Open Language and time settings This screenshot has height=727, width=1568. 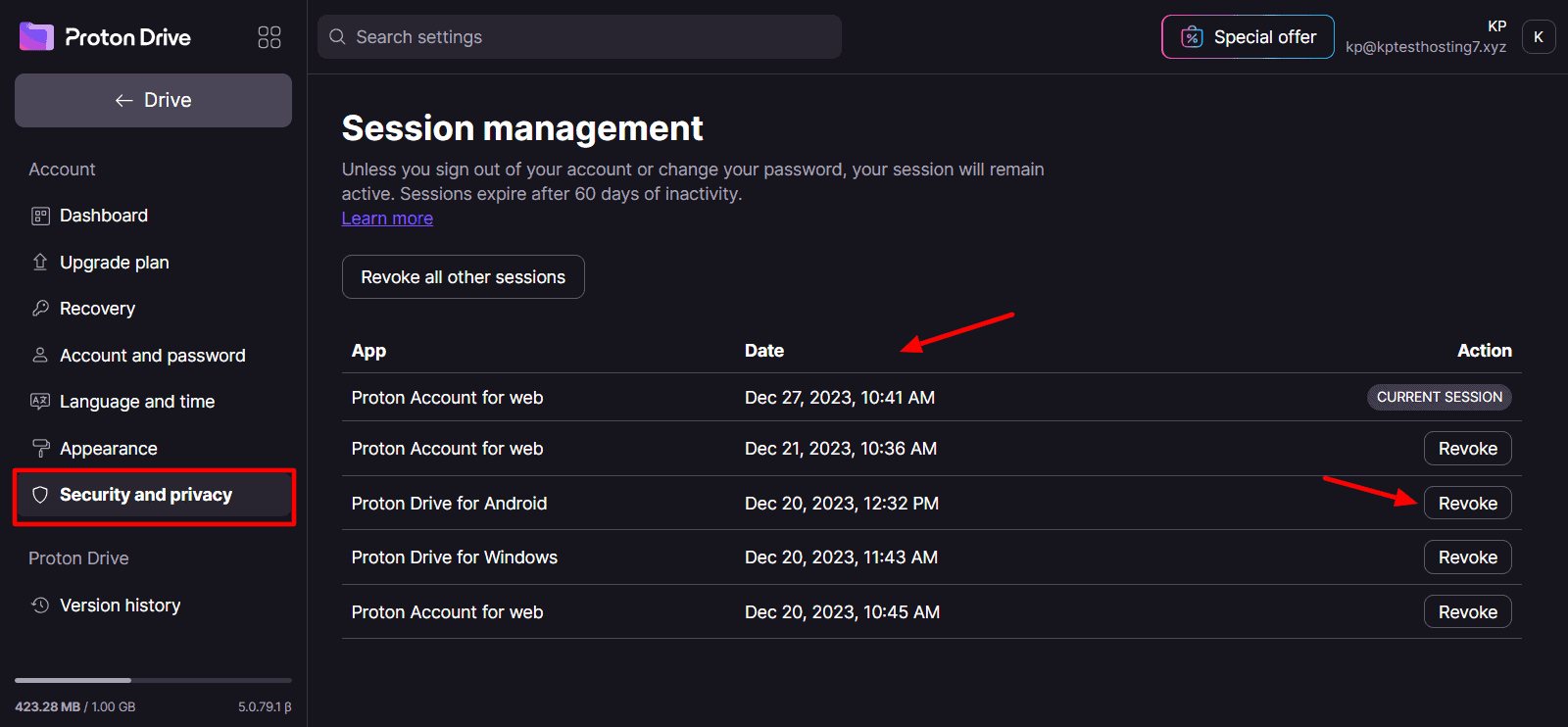click(x=136, y=402)
